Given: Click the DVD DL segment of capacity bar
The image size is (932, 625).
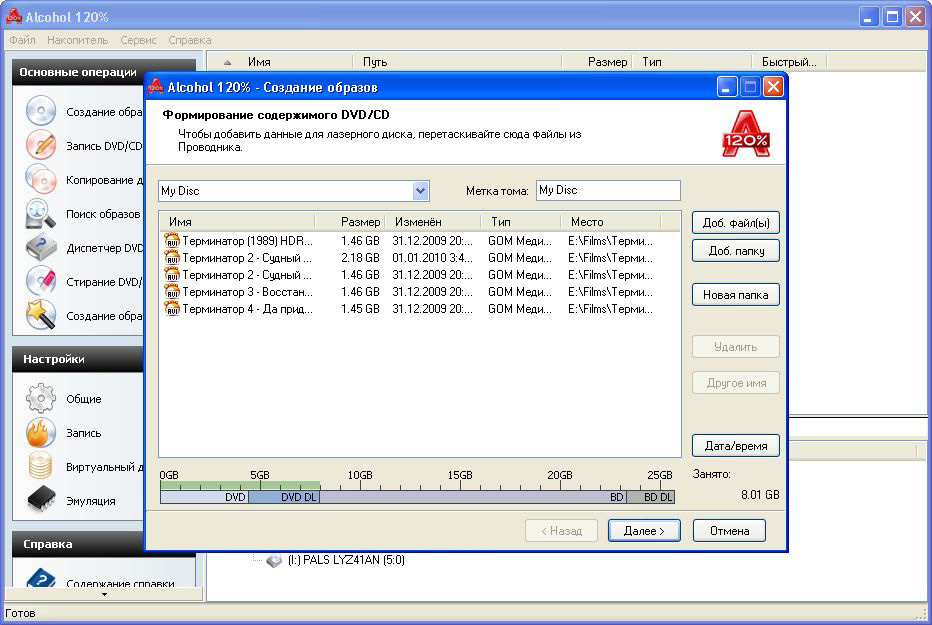Looking at the screenshot, I should pyautogui.click(x=284, y=497).
